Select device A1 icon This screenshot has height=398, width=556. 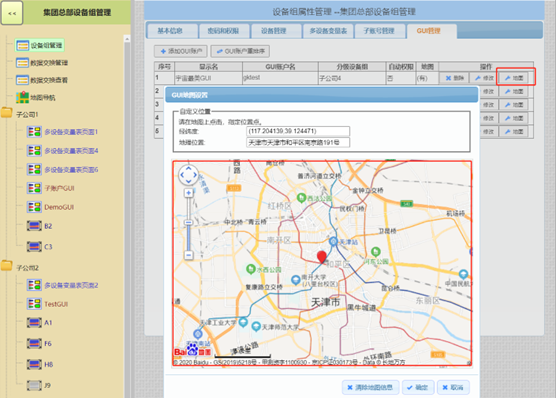(x=34, y=322)
